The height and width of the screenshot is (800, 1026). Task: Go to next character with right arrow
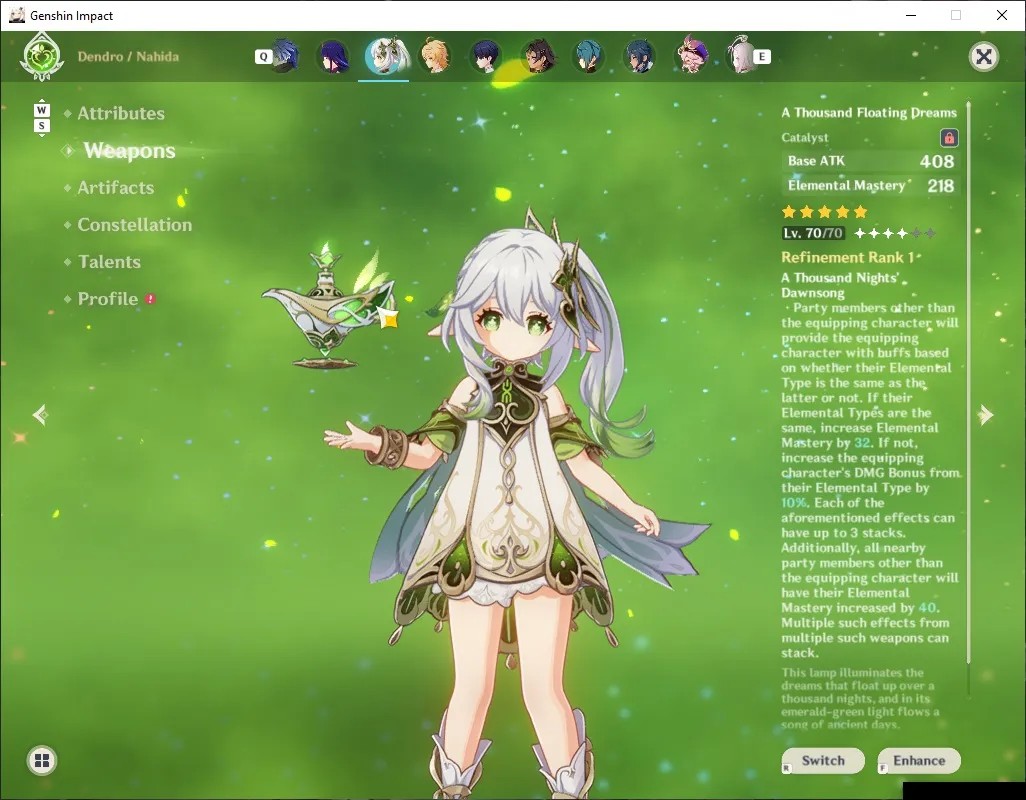[x=985, y=415]
